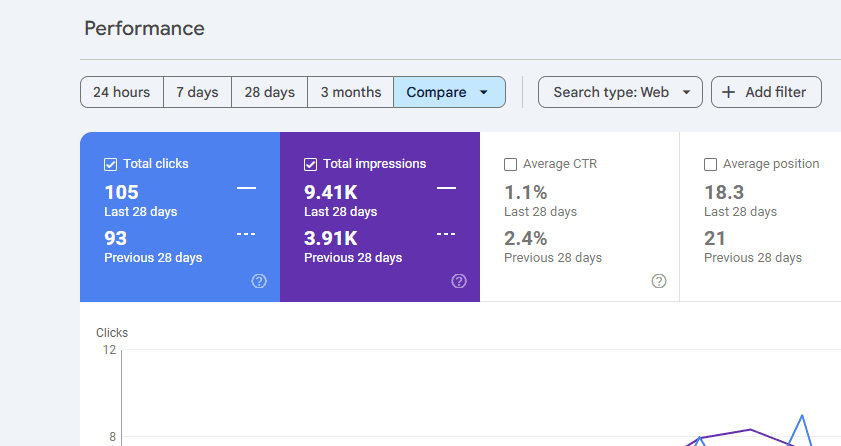Choose the 28 days date range
Screen dimensions: 841x446
[269, 92]
